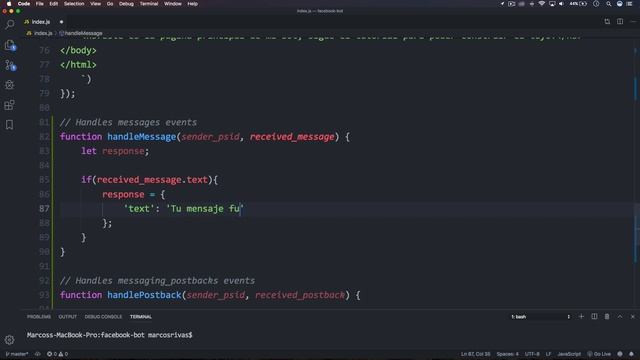The height and width of the screenshot is (360, 640).
Task: Open the Source Control view
Action: coord(9,65)
